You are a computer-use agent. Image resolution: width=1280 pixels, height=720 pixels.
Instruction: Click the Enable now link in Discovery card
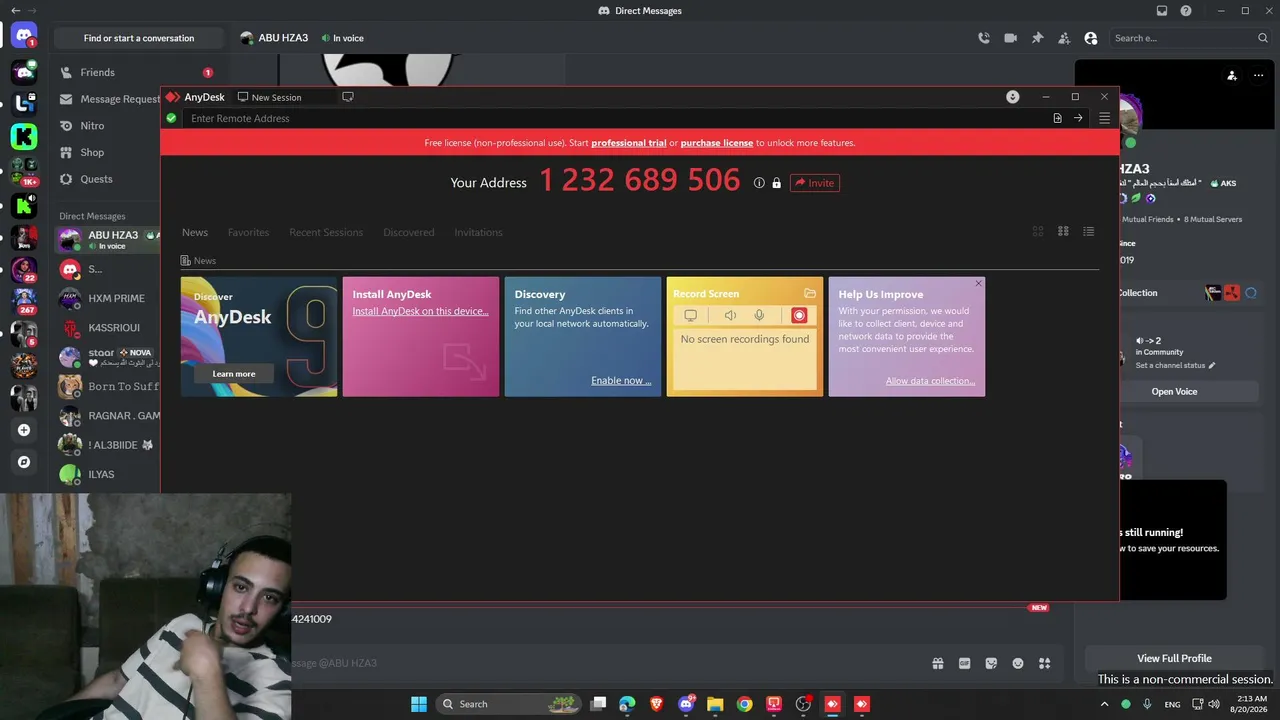point(621,380)
